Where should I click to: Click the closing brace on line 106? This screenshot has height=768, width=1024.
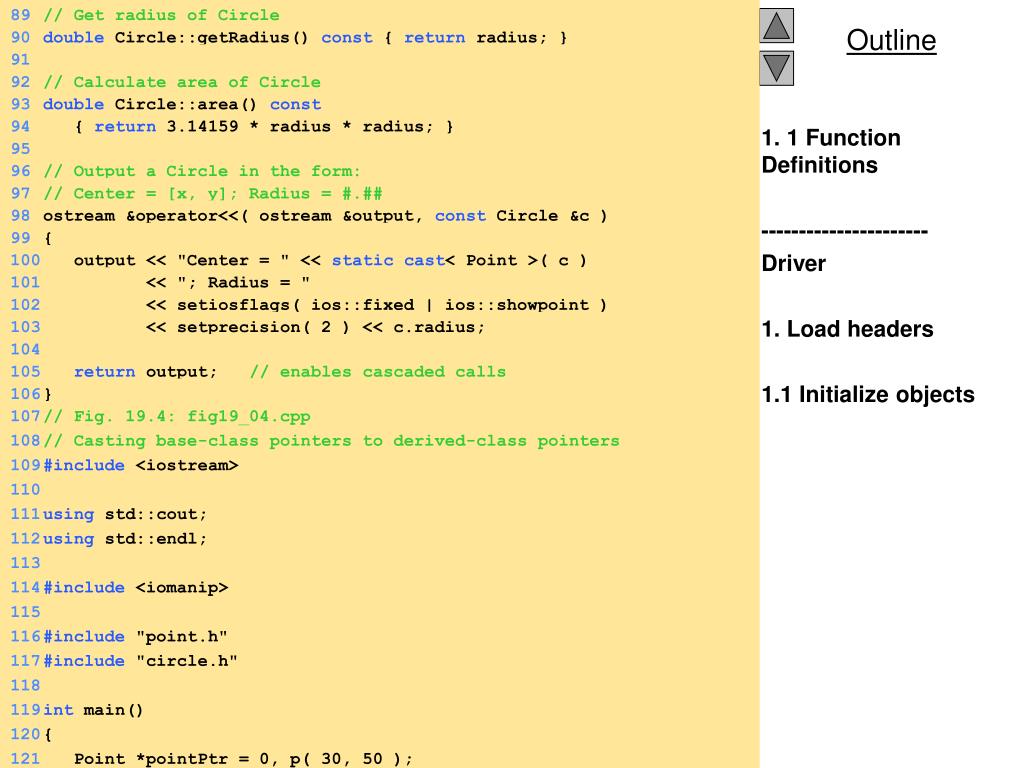point(48,394)
